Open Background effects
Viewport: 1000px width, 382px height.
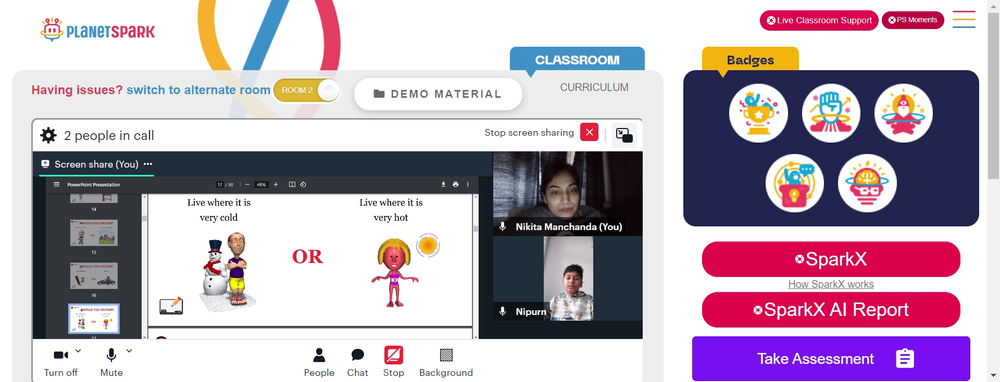[446, 362]
